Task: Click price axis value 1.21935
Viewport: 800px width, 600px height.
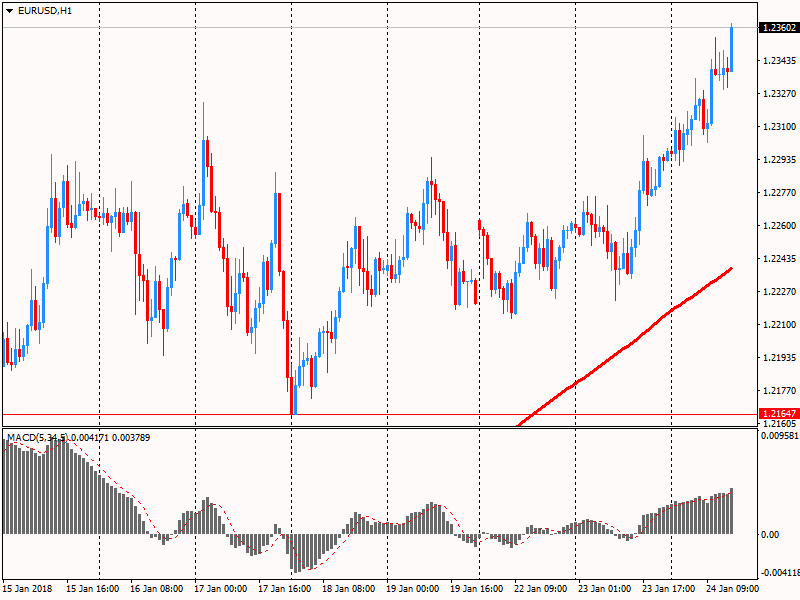Action: coord(779,358)
